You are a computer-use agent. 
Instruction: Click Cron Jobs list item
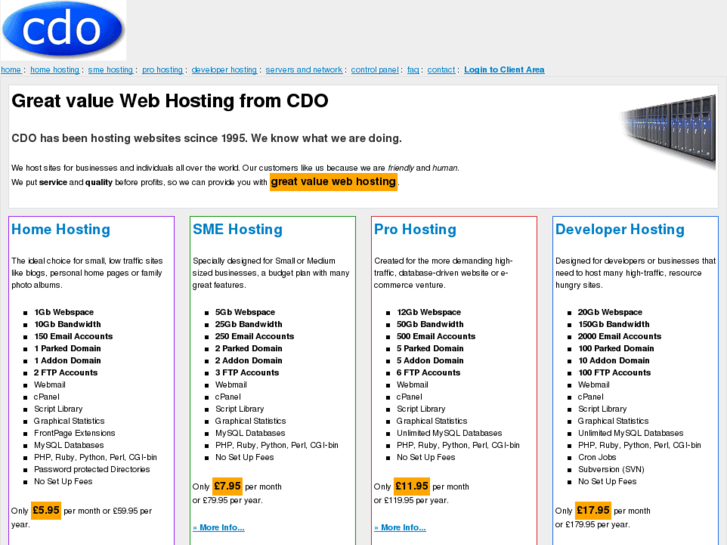pyautogui.click(x=597, y=457)
